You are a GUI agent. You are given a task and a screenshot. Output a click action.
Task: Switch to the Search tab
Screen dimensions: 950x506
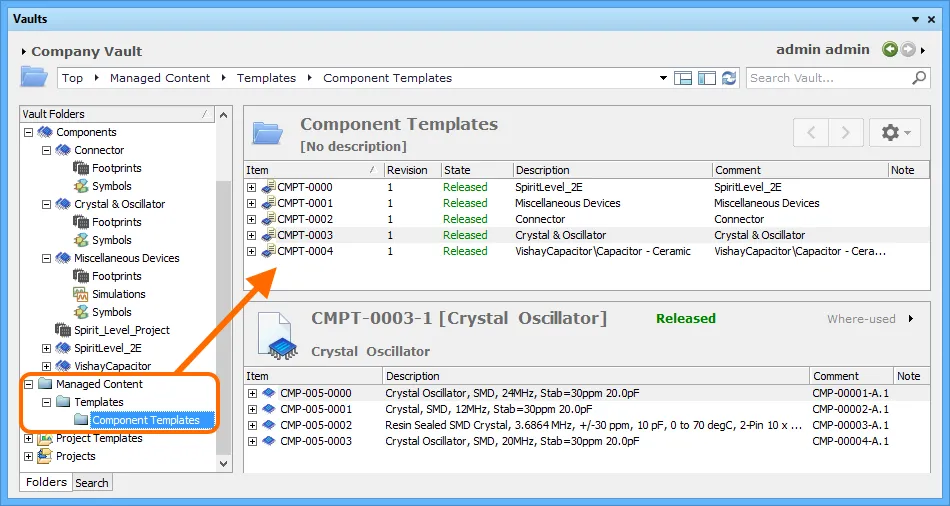pyautogui.click(x=91, y=483)
